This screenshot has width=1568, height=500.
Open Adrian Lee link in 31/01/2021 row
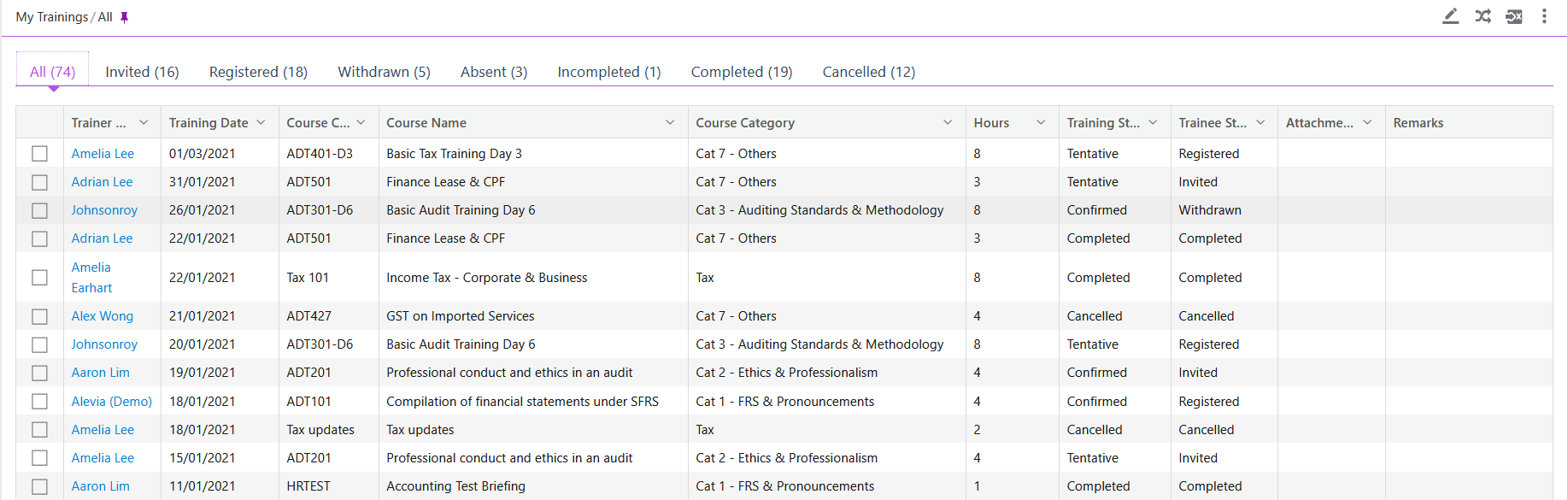[x=102, y=182]
